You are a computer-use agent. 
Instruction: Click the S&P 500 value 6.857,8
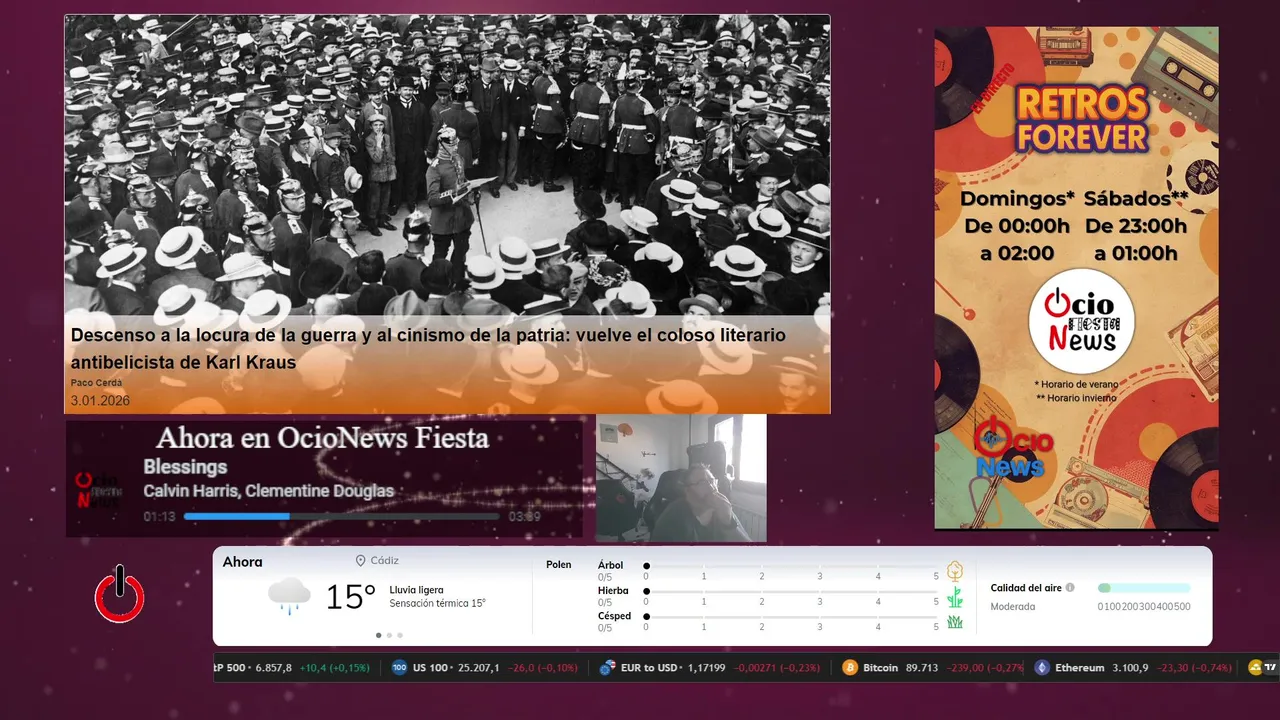point(273,668)
